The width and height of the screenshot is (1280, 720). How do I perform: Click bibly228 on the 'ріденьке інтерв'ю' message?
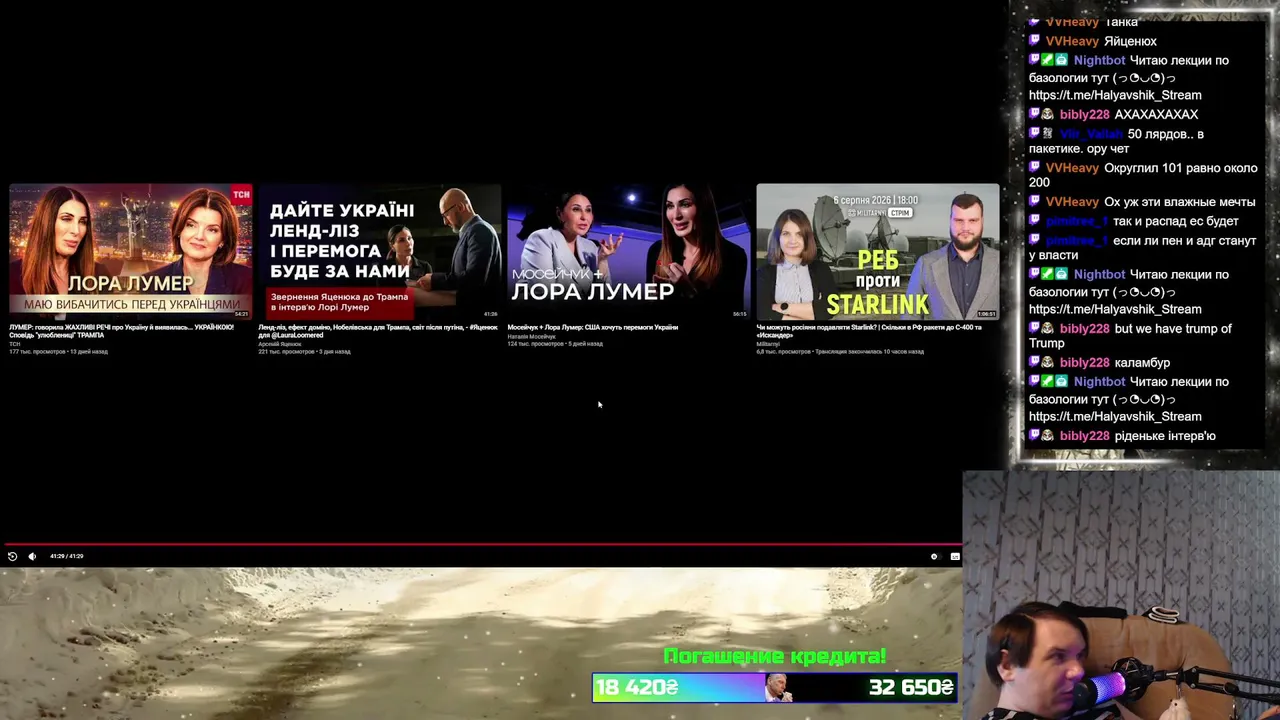(x=1084, y=436)
